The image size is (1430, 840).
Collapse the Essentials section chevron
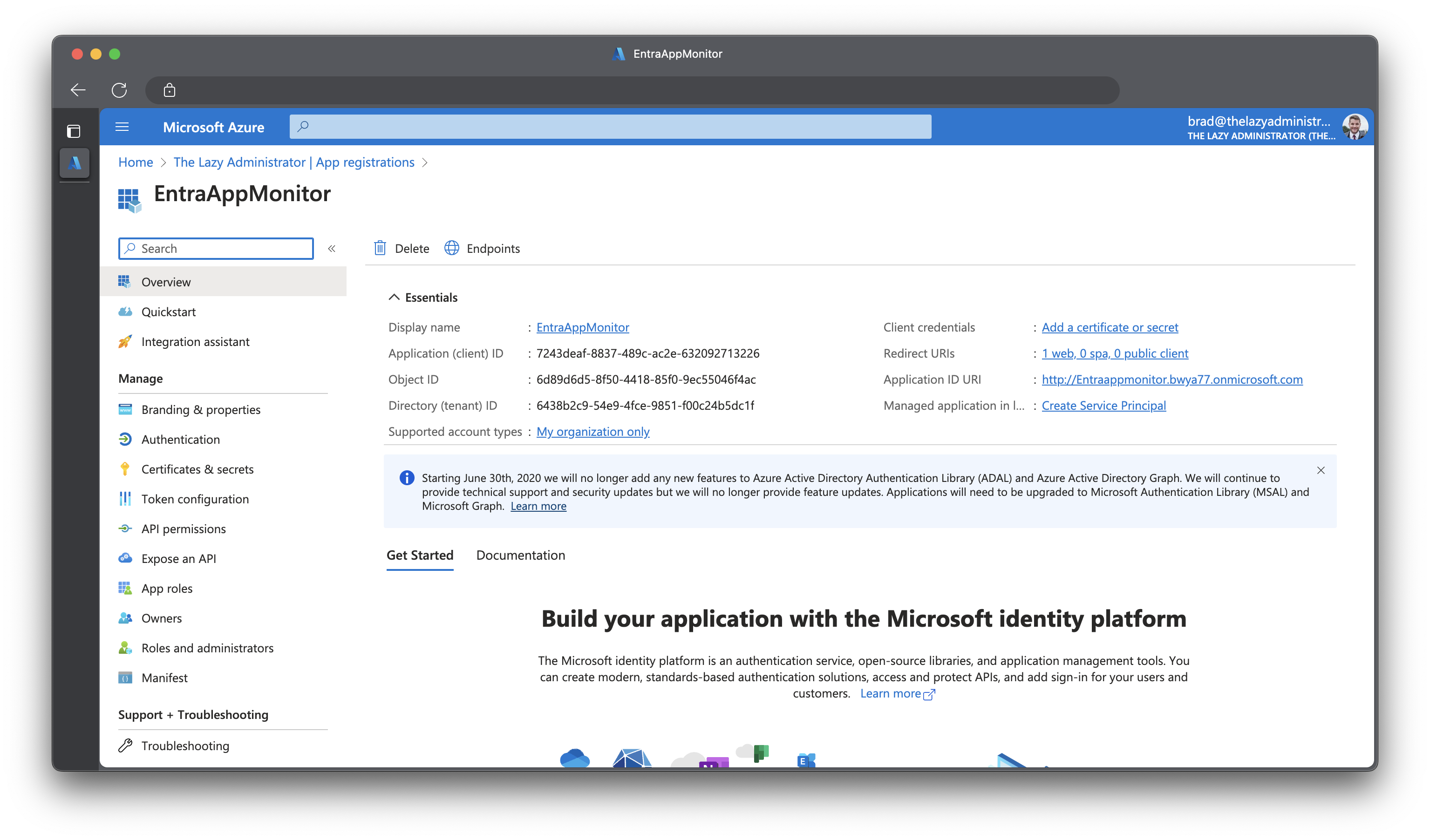click(394, 297)
